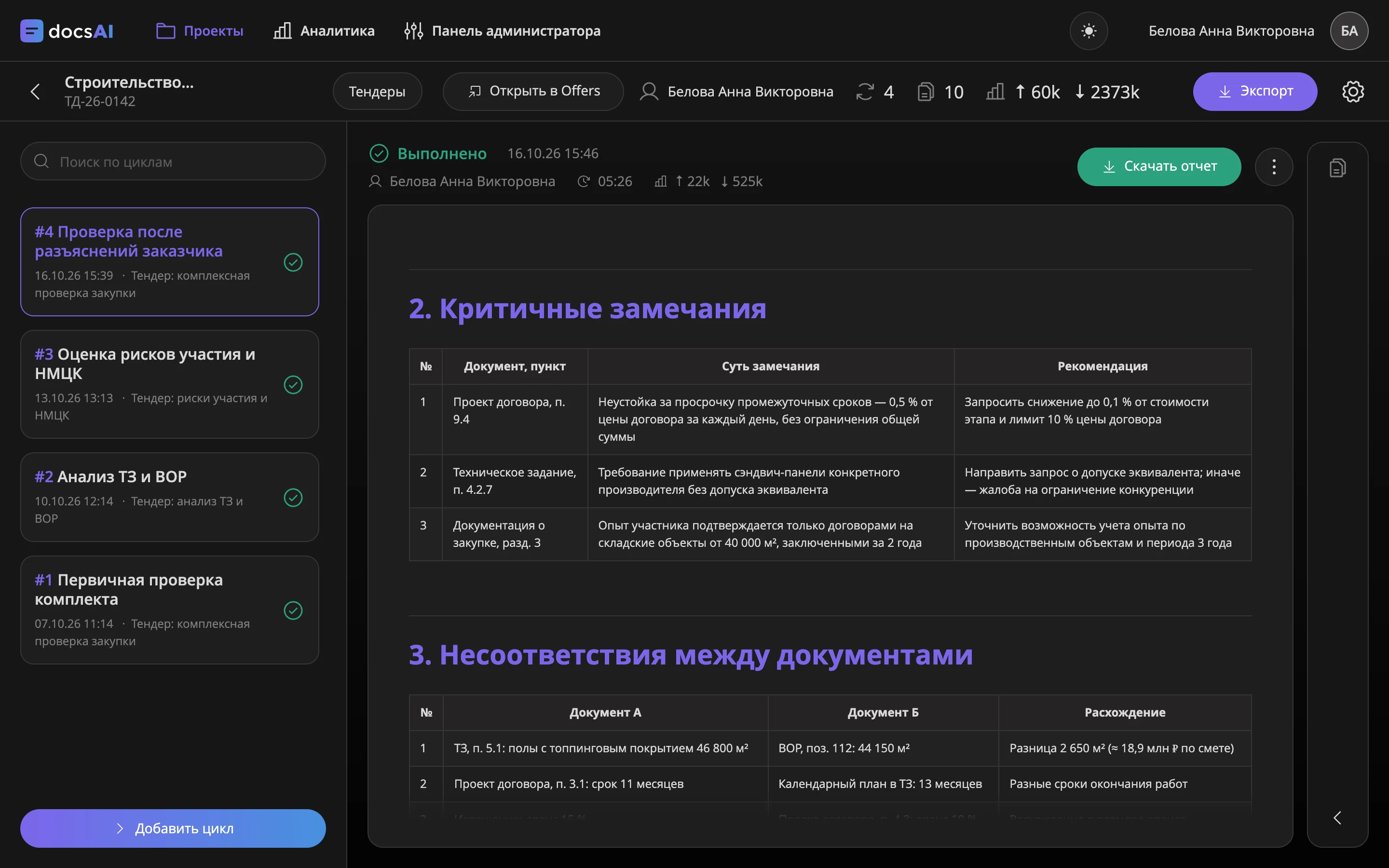Screen dimensions: 1389x868
Task: Open project settings gear icon
Action: (x=1353, y=91)
